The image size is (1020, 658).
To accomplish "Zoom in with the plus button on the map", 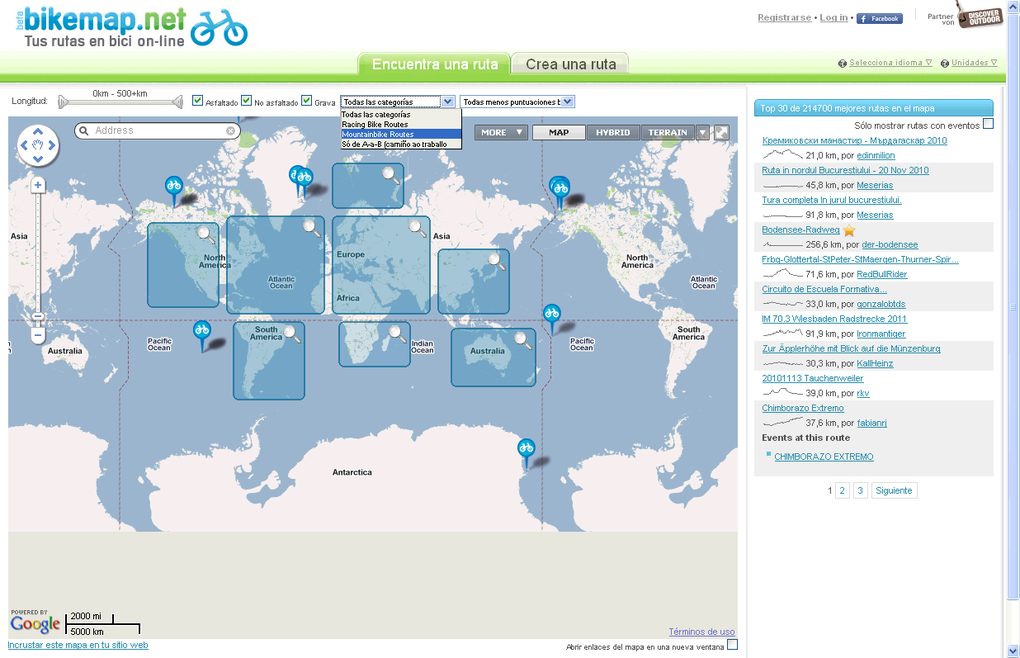I will [x=37, y=184].
